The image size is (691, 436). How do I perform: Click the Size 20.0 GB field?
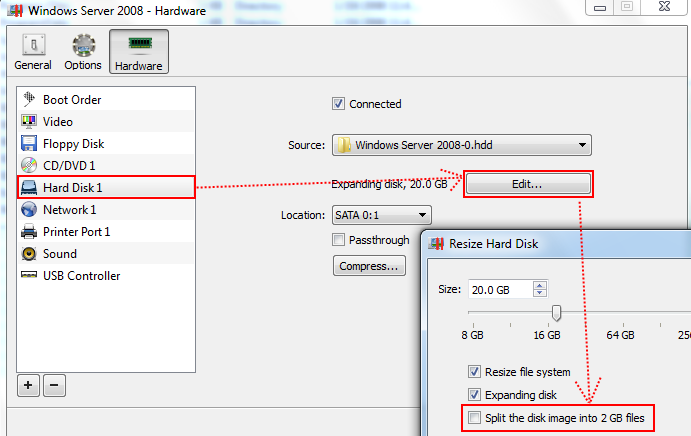500,290
